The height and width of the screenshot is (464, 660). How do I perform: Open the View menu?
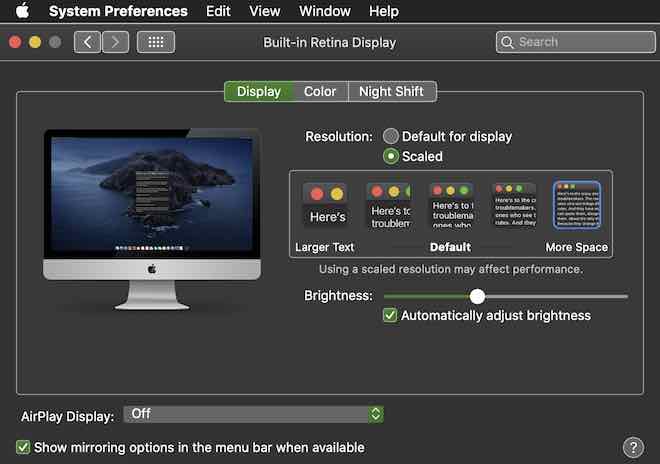264,11
